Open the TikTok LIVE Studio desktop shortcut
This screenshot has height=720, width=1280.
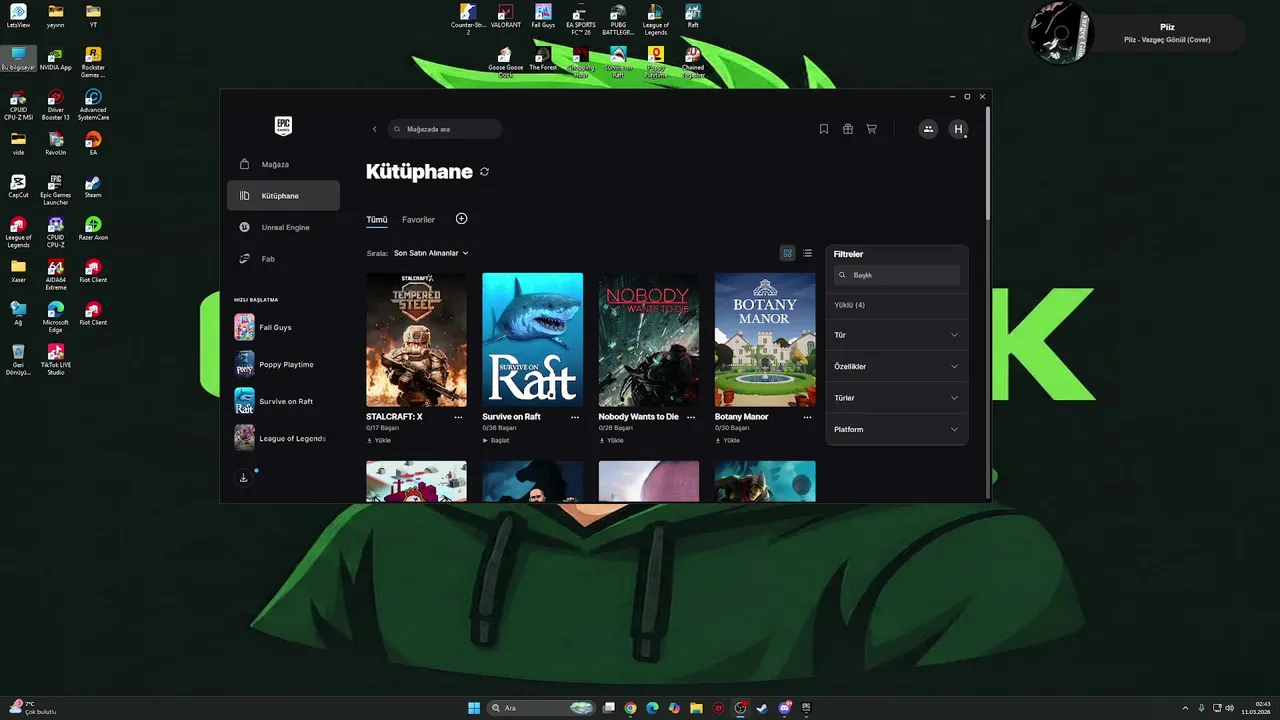[56, 360]
